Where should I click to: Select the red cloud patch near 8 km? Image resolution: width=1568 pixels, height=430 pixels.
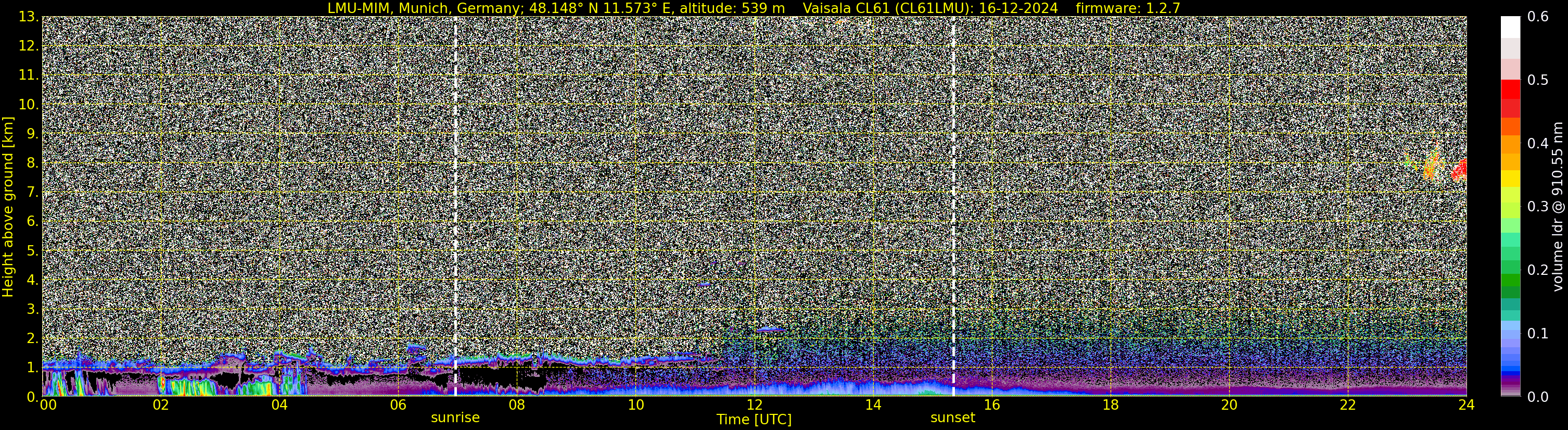[x=1458, y=170]
